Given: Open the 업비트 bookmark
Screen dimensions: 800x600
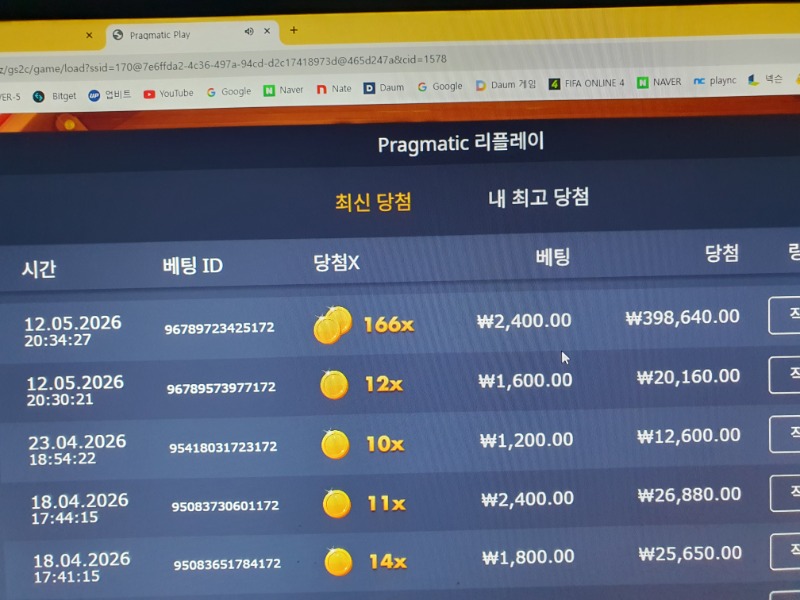Looking at the screenshot, I should pos(109,95).
